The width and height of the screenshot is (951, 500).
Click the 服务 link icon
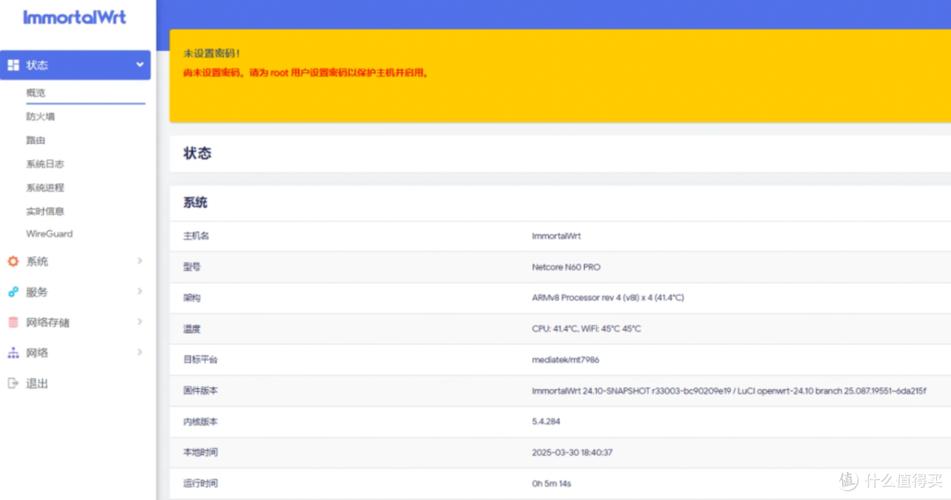point(13,292)
